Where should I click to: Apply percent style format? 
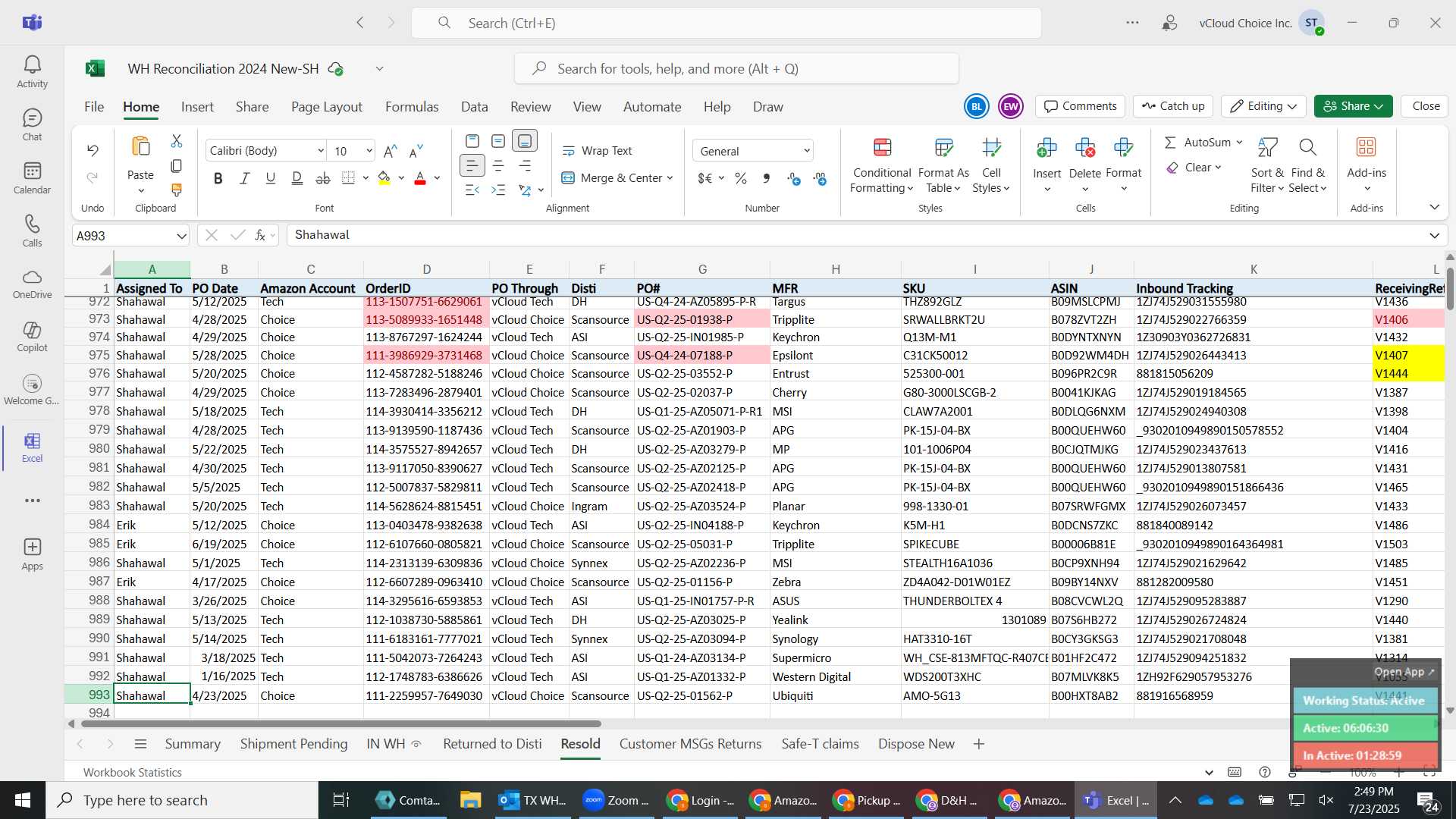click(x=741, y=178)
